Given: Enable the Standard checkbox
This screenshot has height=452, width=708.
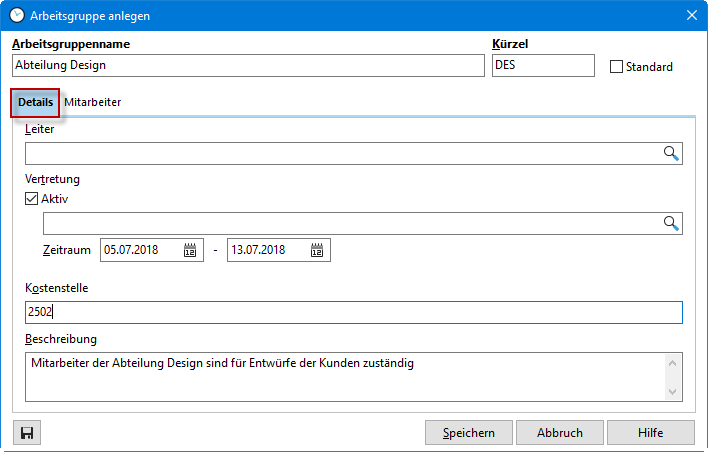Looking at the screenshot, I should 616,67.
